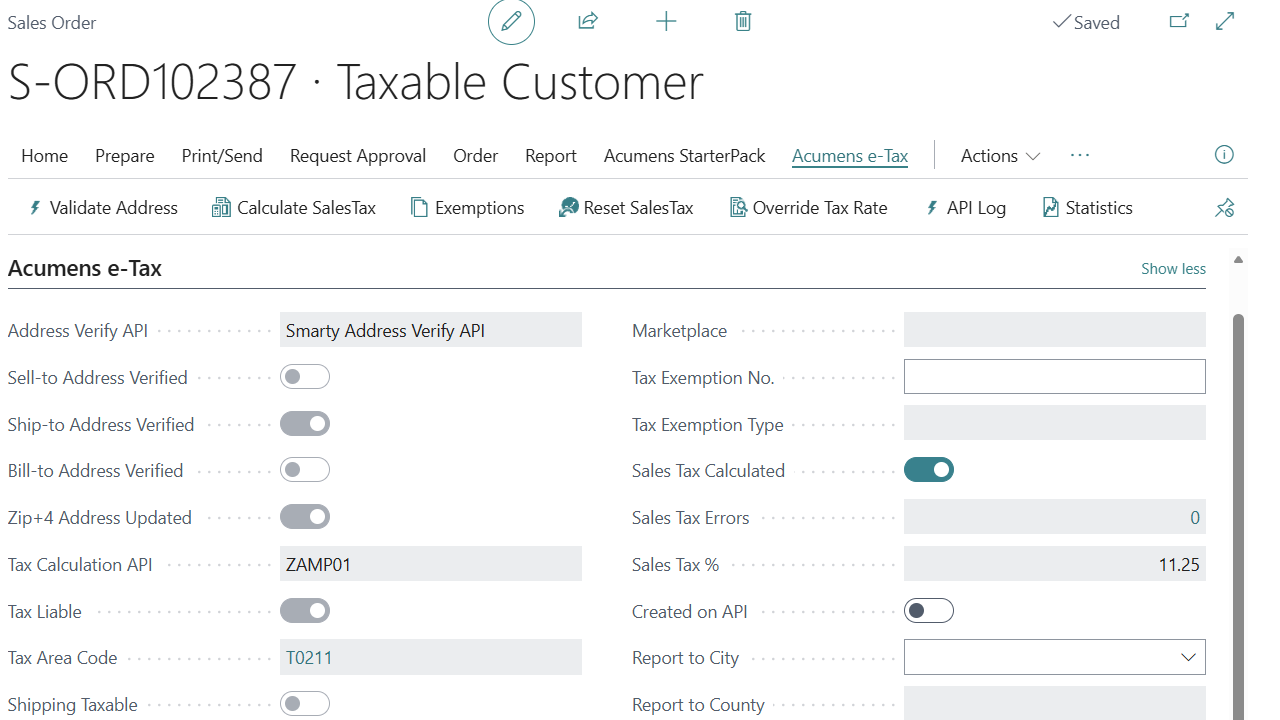Click the Share icon
Image resolution: width=1280 pixels, height=720 pixels.
tap(588, 21)
